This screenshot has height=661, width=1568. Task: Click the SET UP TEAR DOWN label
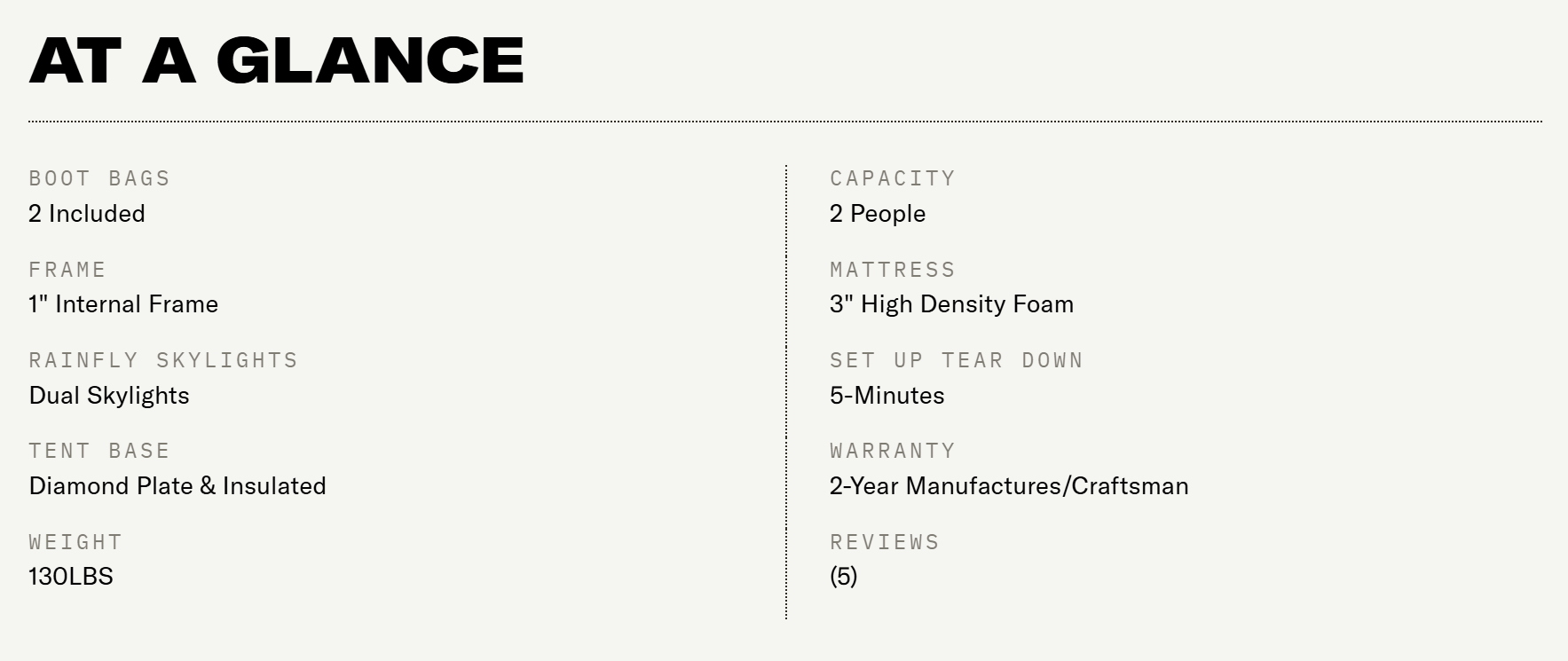957,360
